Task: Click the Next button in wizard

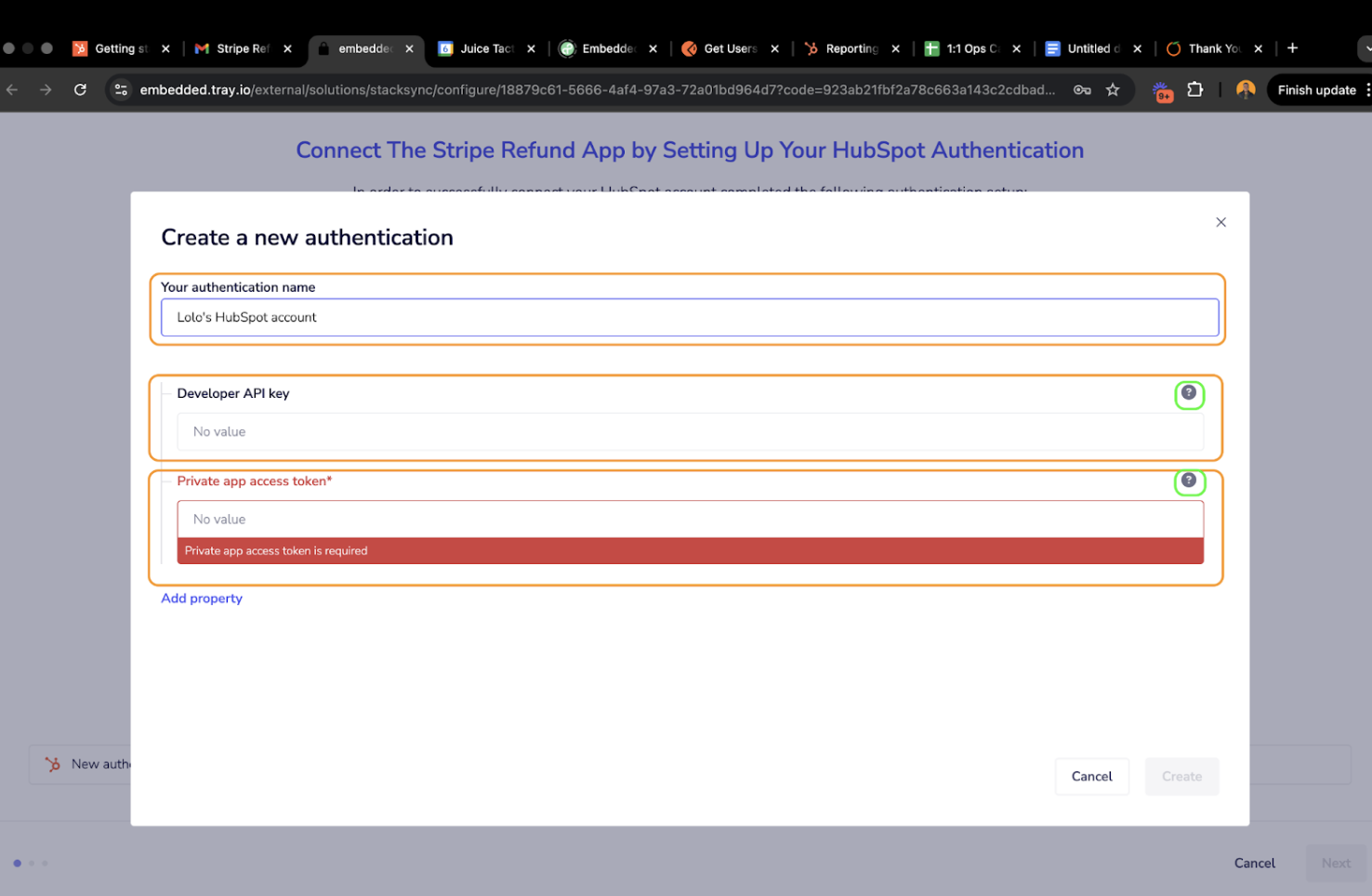Action: (1336, 863)
